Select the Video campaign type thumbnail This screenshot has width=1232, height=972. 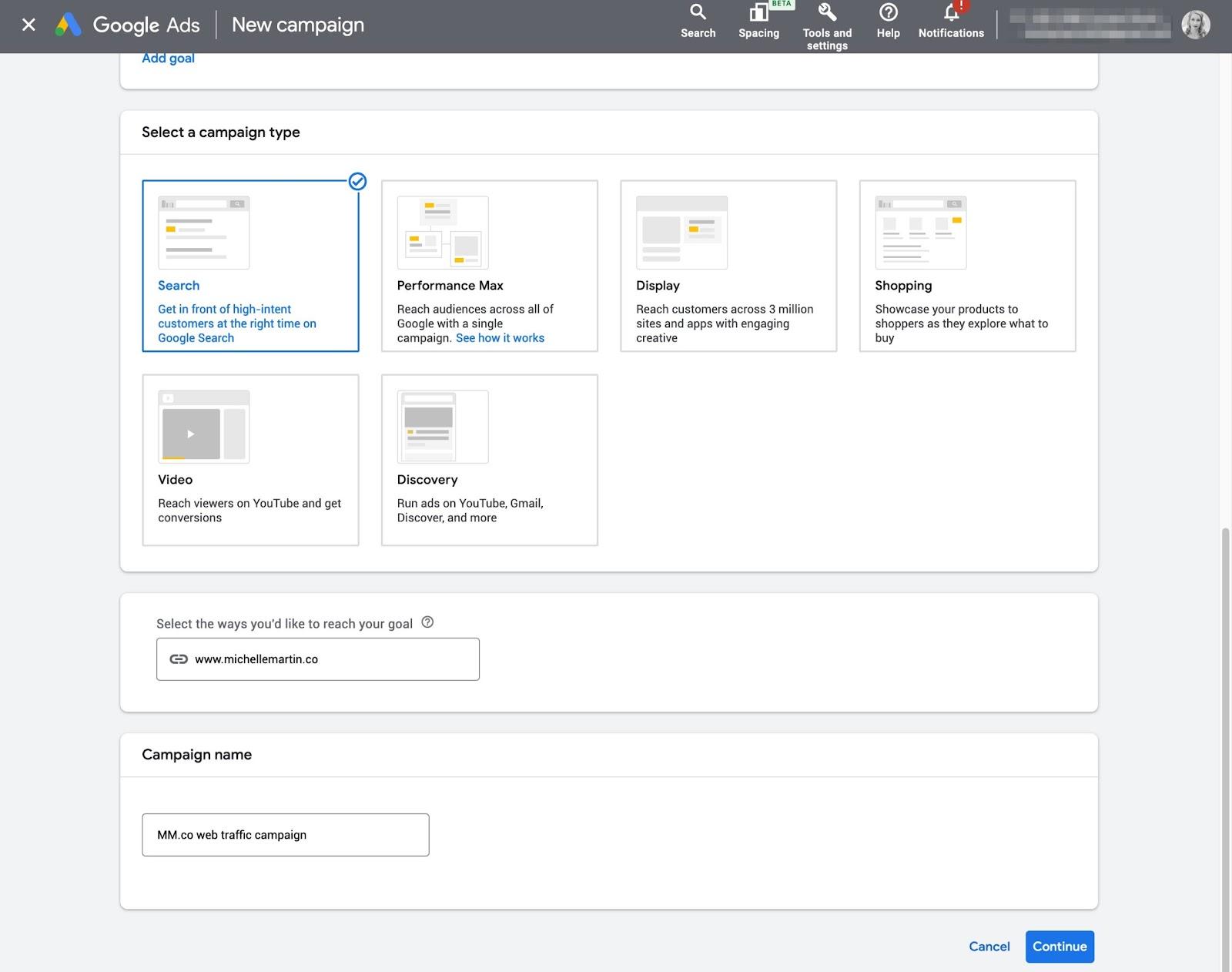[x=203, y=427]
